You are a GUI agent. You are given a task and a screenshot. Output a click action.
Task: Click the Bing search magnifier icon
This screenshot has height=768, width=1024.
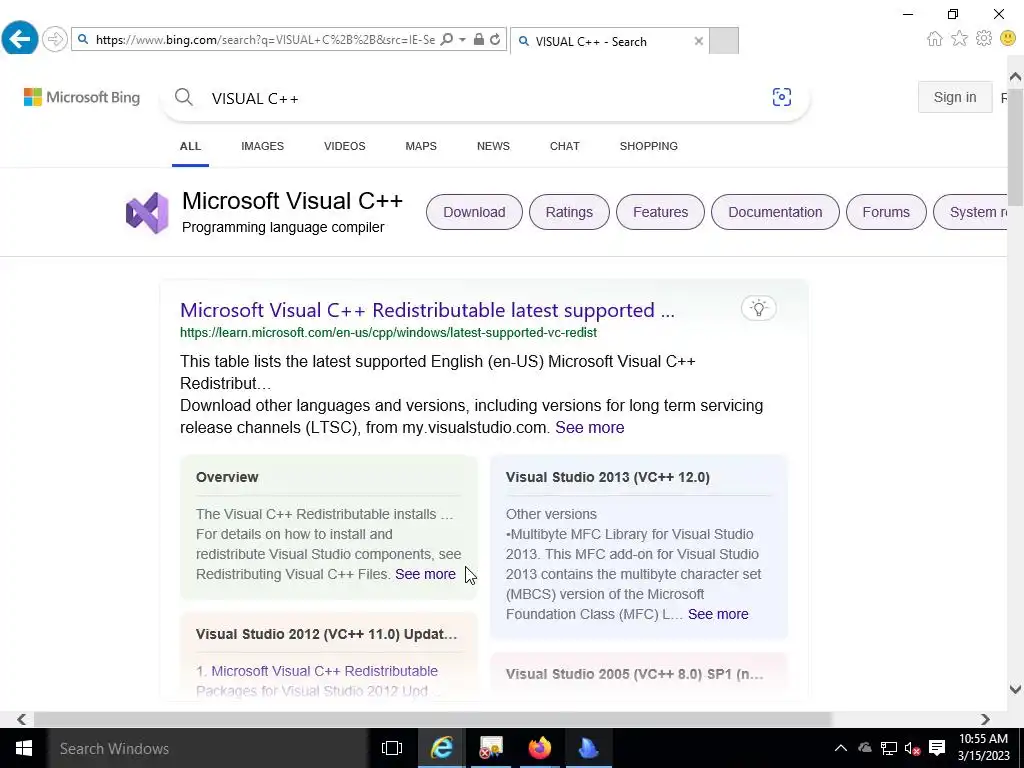click(x=184, y=98)
